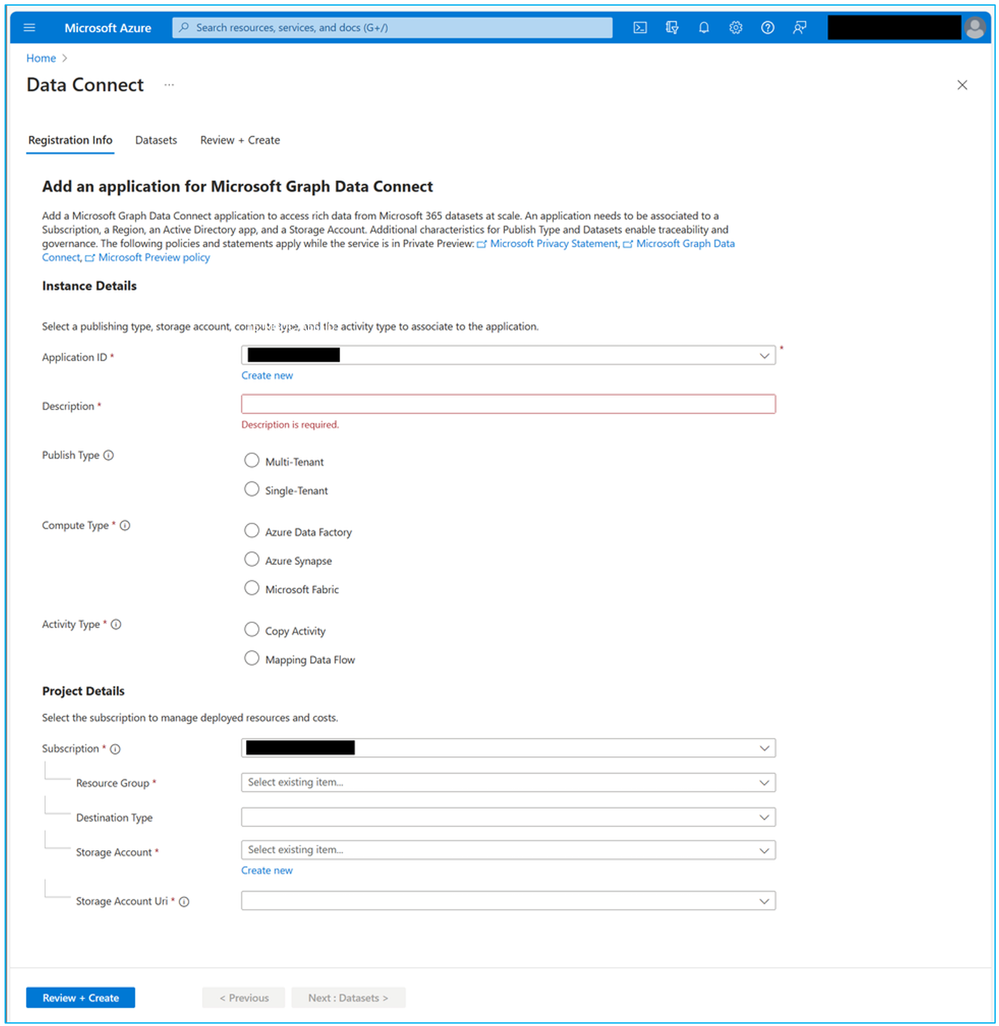Show info tooltip for Storage Account Uri

tap(184, 902)
